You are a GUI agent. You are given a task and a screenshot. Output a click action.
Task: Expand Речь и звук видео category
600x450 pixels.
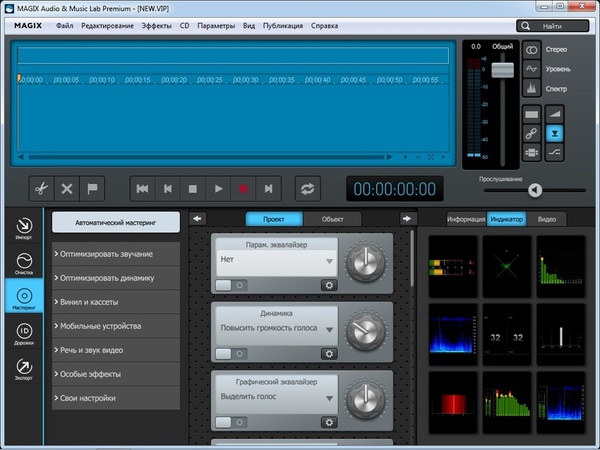116,350
